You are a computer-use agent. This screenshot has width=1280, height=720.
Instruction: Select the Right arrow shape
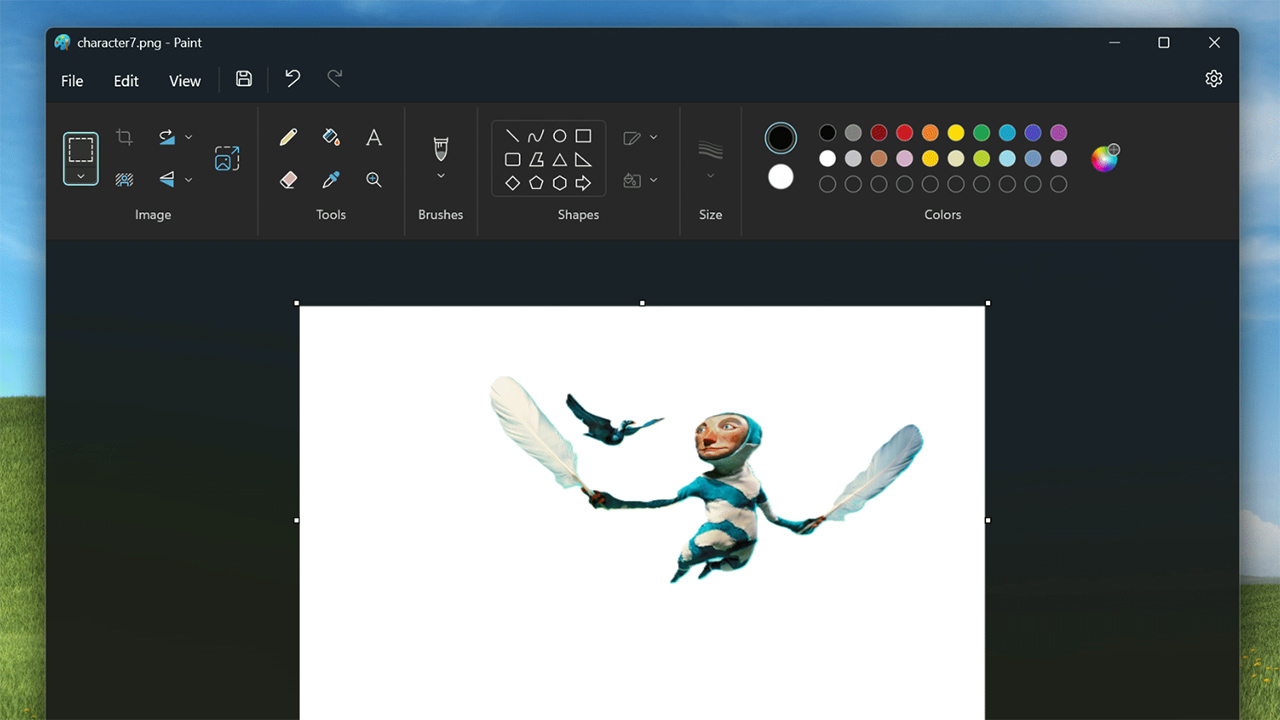coord(583,183)
